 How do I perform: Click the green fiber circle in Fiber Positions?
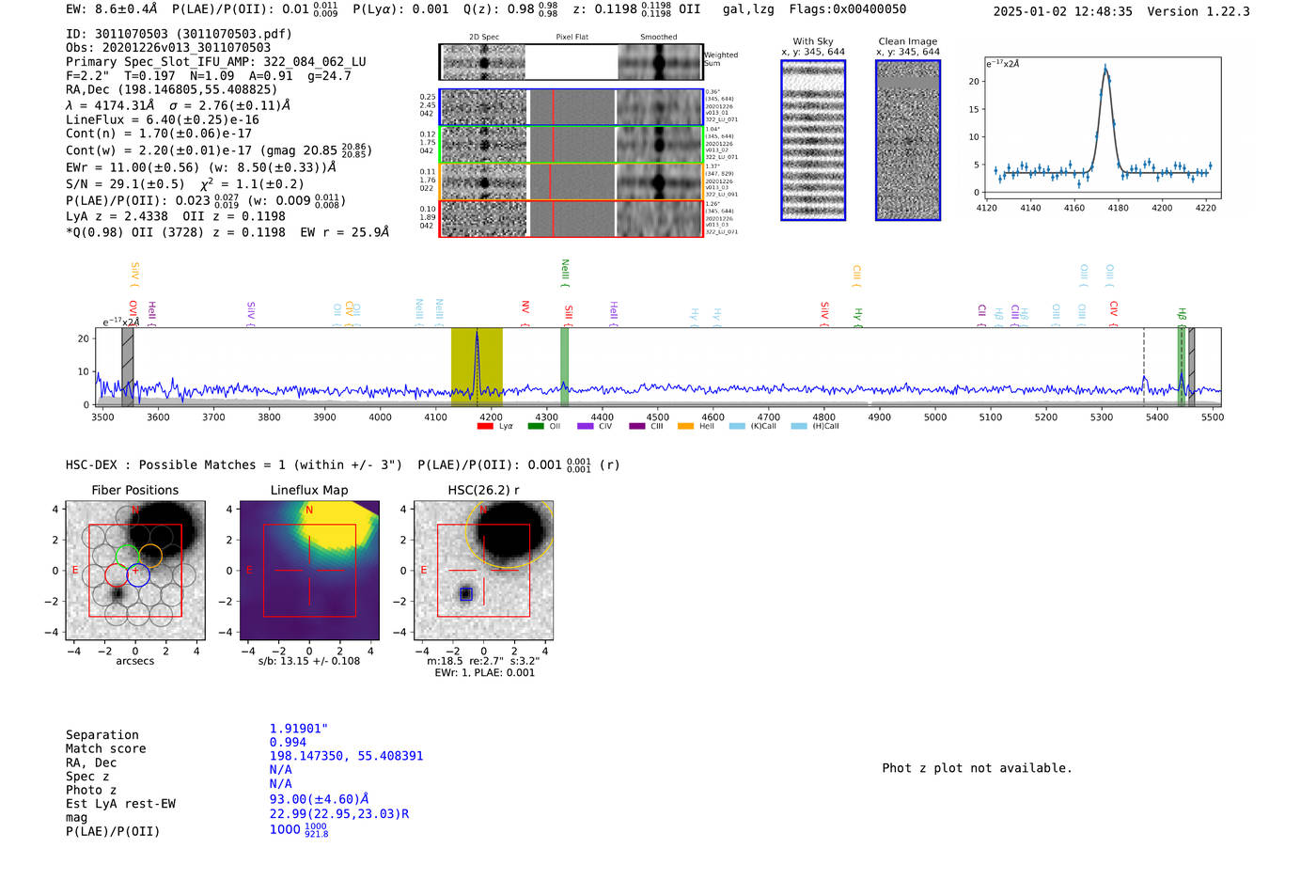127,556
